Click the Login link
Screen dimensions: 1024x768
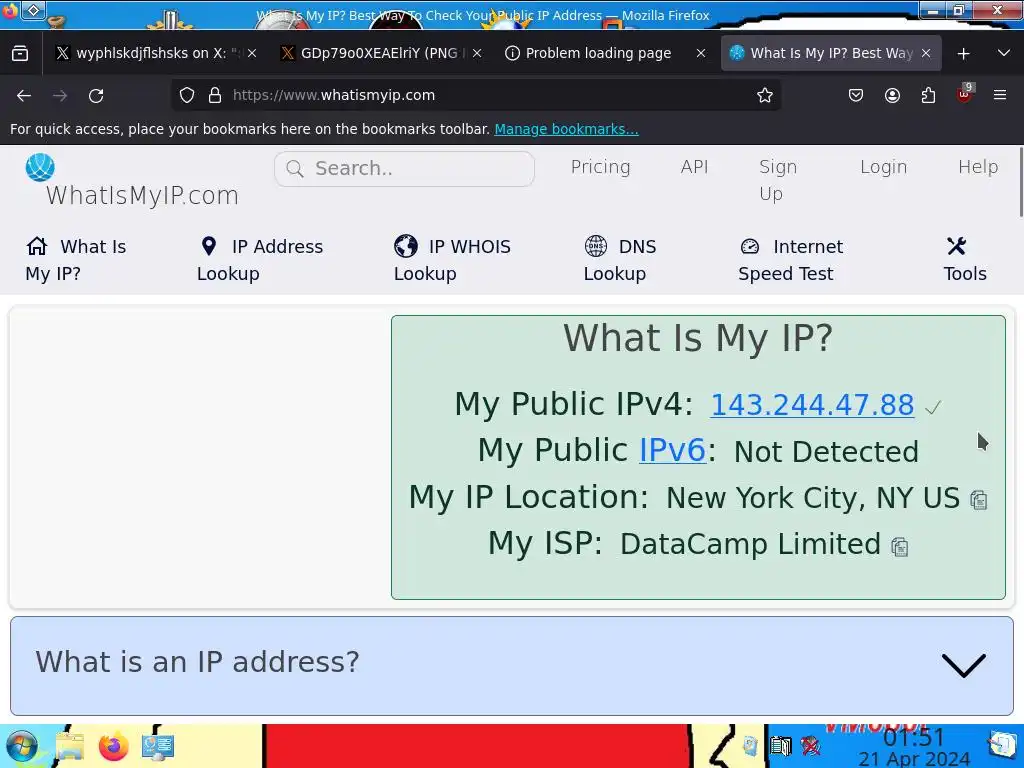pos(884,167)
